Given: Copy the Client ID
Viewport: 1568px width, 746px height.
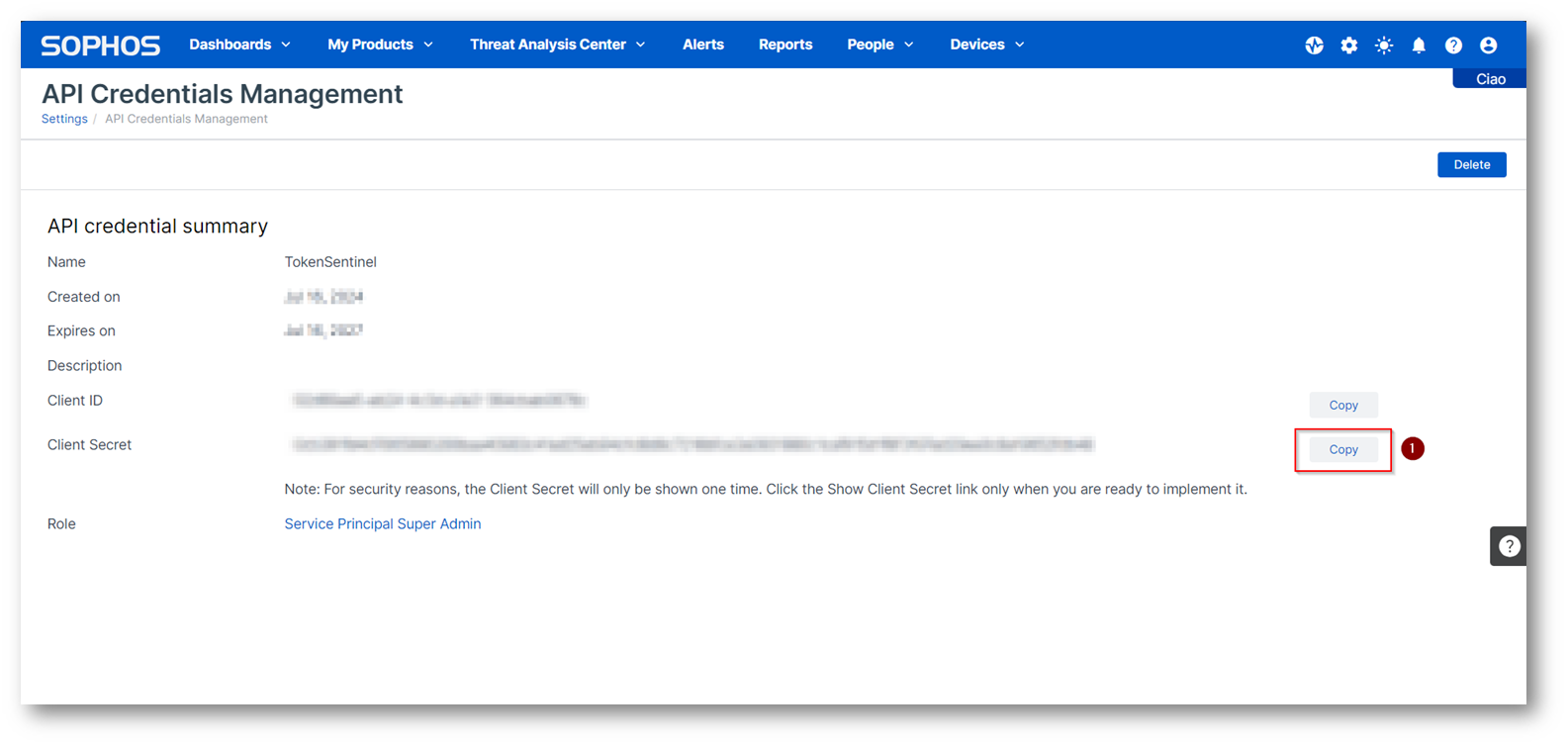Looking at the screenshot, I should point(1343,405).
